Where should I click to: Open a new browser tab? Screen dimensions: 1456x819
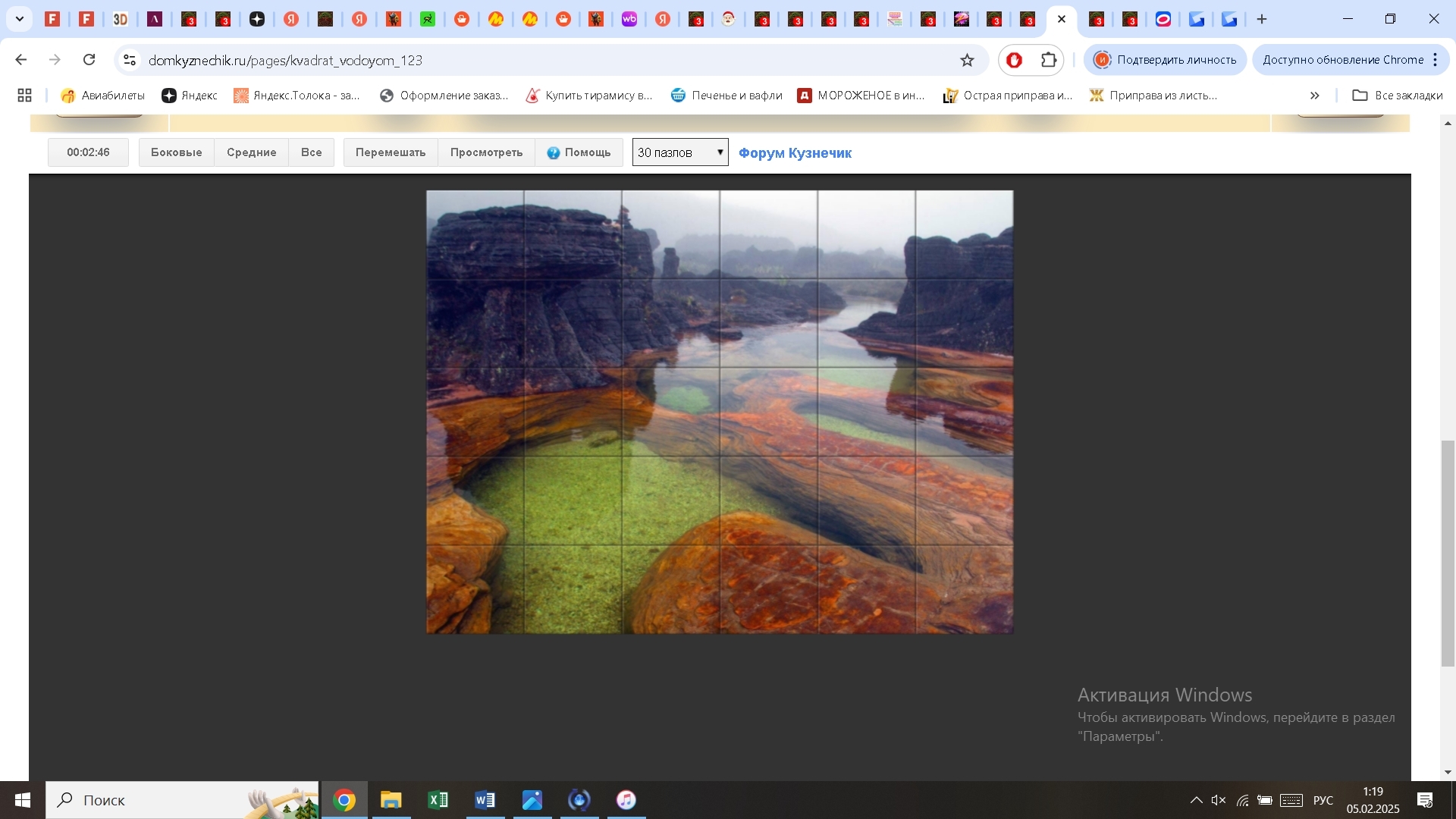tap(1262, 19)
